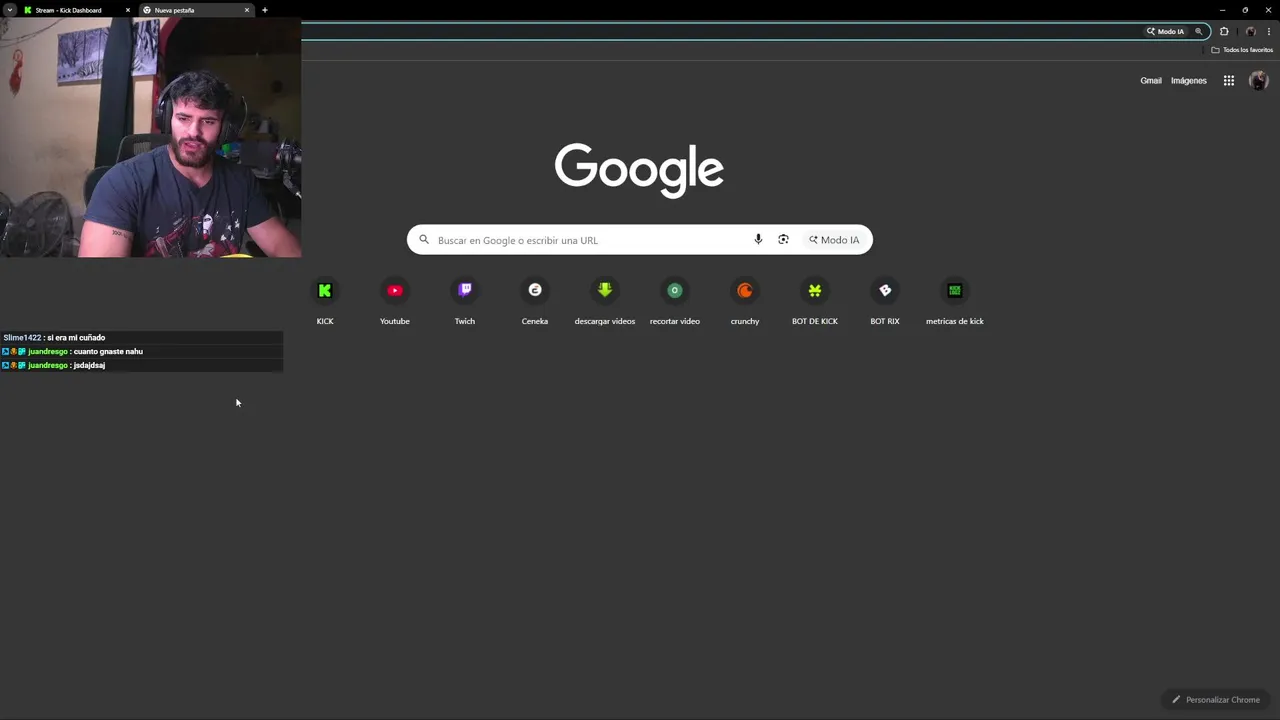1280x720 pixels.
Task: Open the Chrome profile avatar in the toolbar
Action: [x=1250, y=31]
